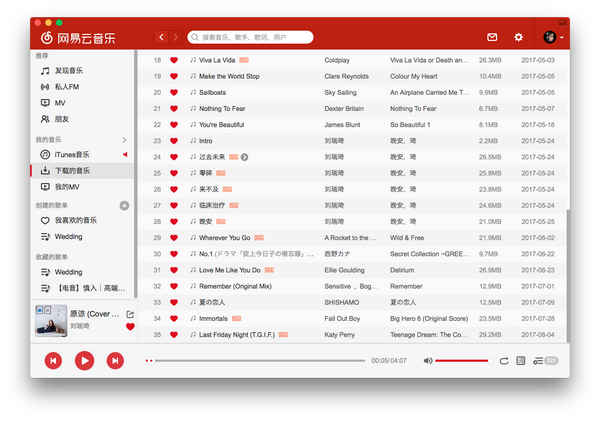This screenshot has width=600, height=421.
Task: Click the music note icon for Remember (Original Mix)
Action: [x=193, y=286]
